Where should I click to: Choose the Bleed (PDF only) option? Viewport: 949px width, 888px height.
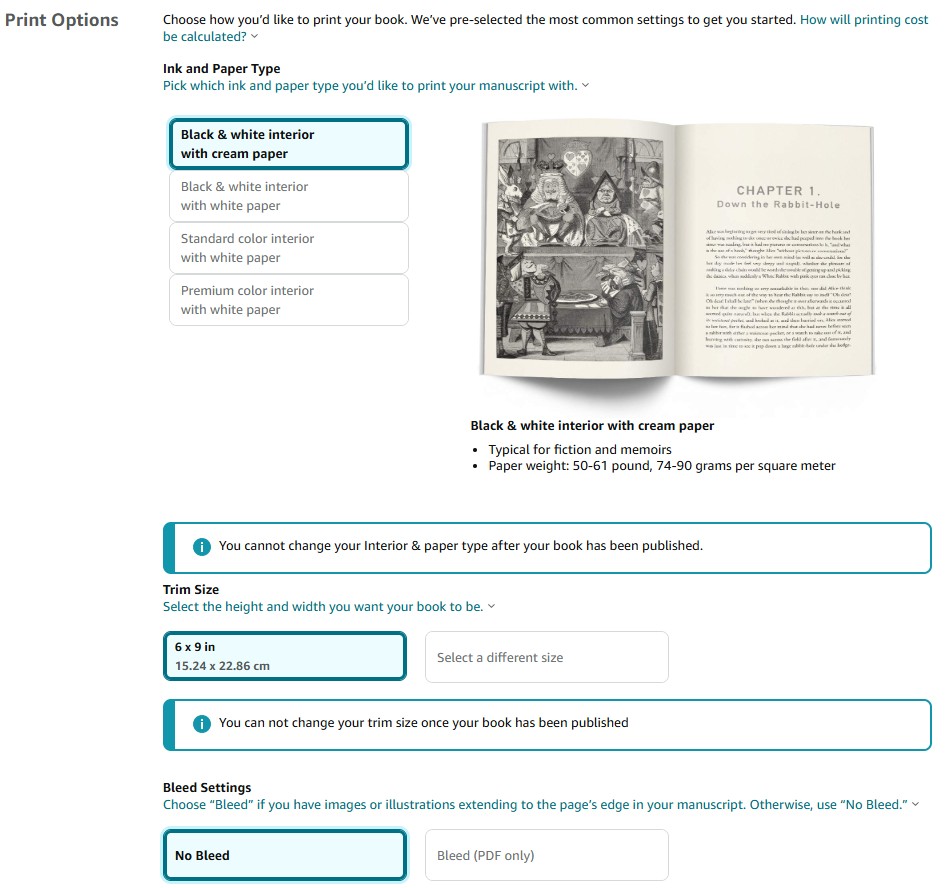pyautogui.click(x=546, y=855)
